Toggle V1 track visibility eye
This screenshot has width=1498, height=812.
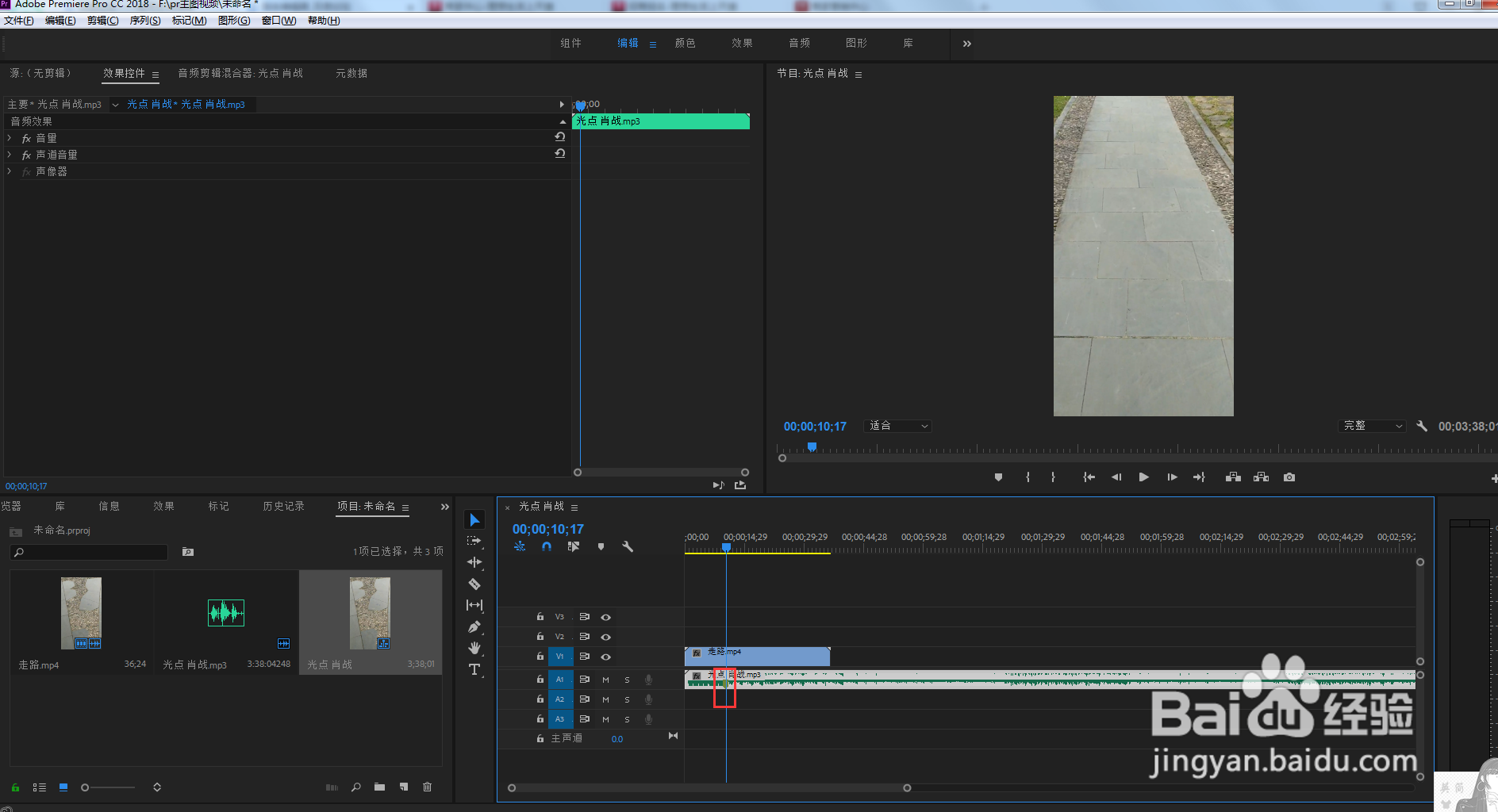605,657
